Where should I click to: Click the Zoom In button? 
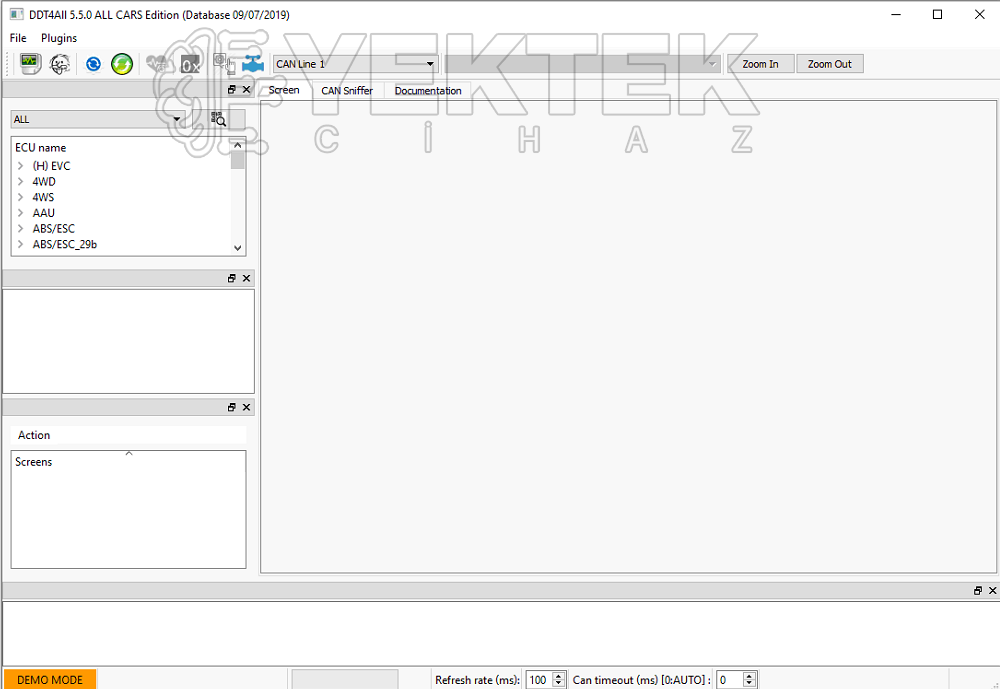coord(760,64)
